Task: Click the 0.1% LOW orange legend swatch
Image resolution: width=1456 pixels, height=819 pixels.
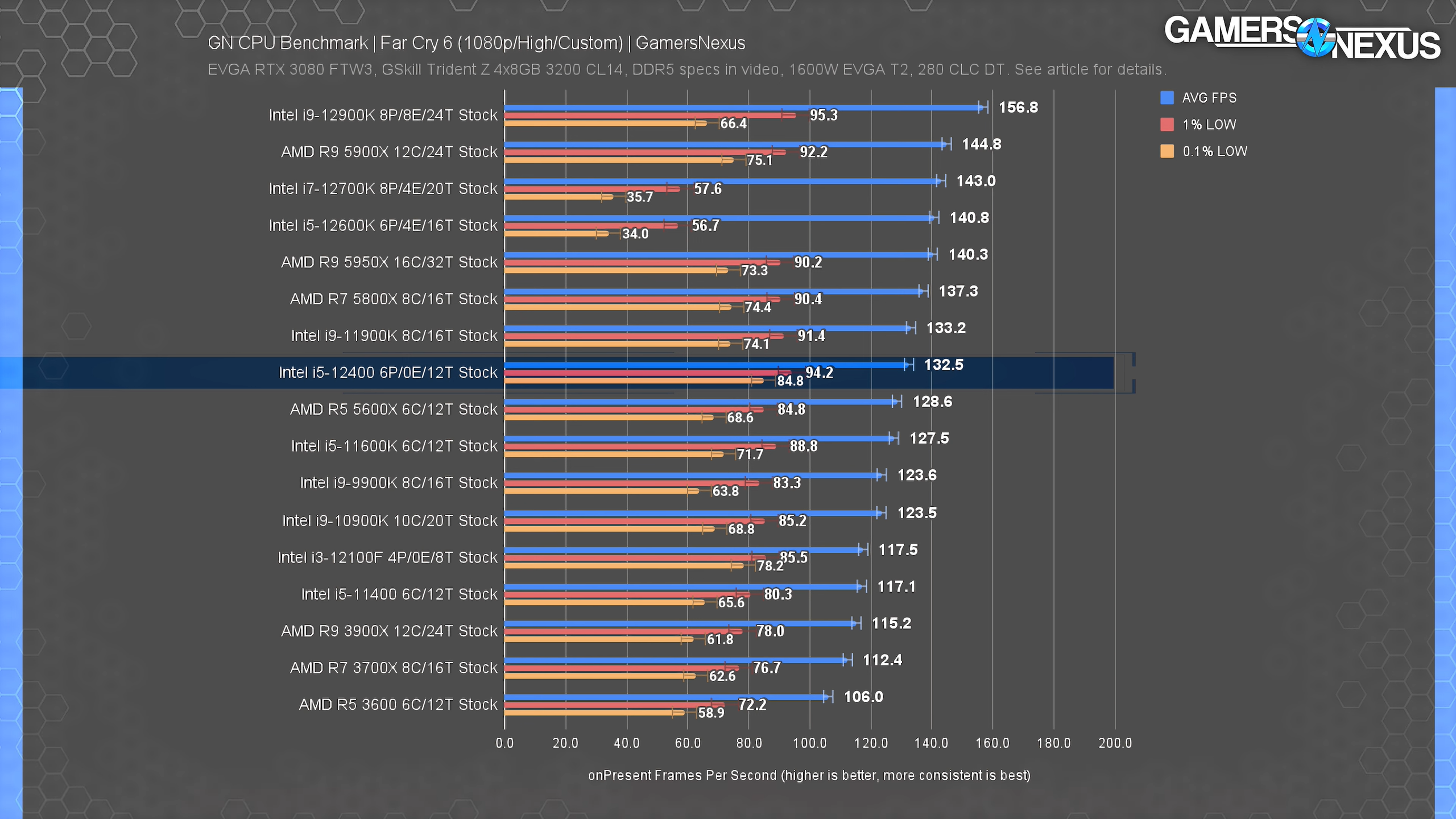Action: pos(1167,151)
